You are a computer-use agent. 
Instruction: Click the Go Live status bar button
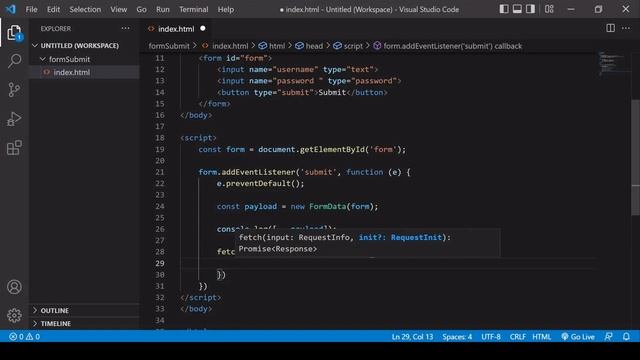(x=578, y=337)
